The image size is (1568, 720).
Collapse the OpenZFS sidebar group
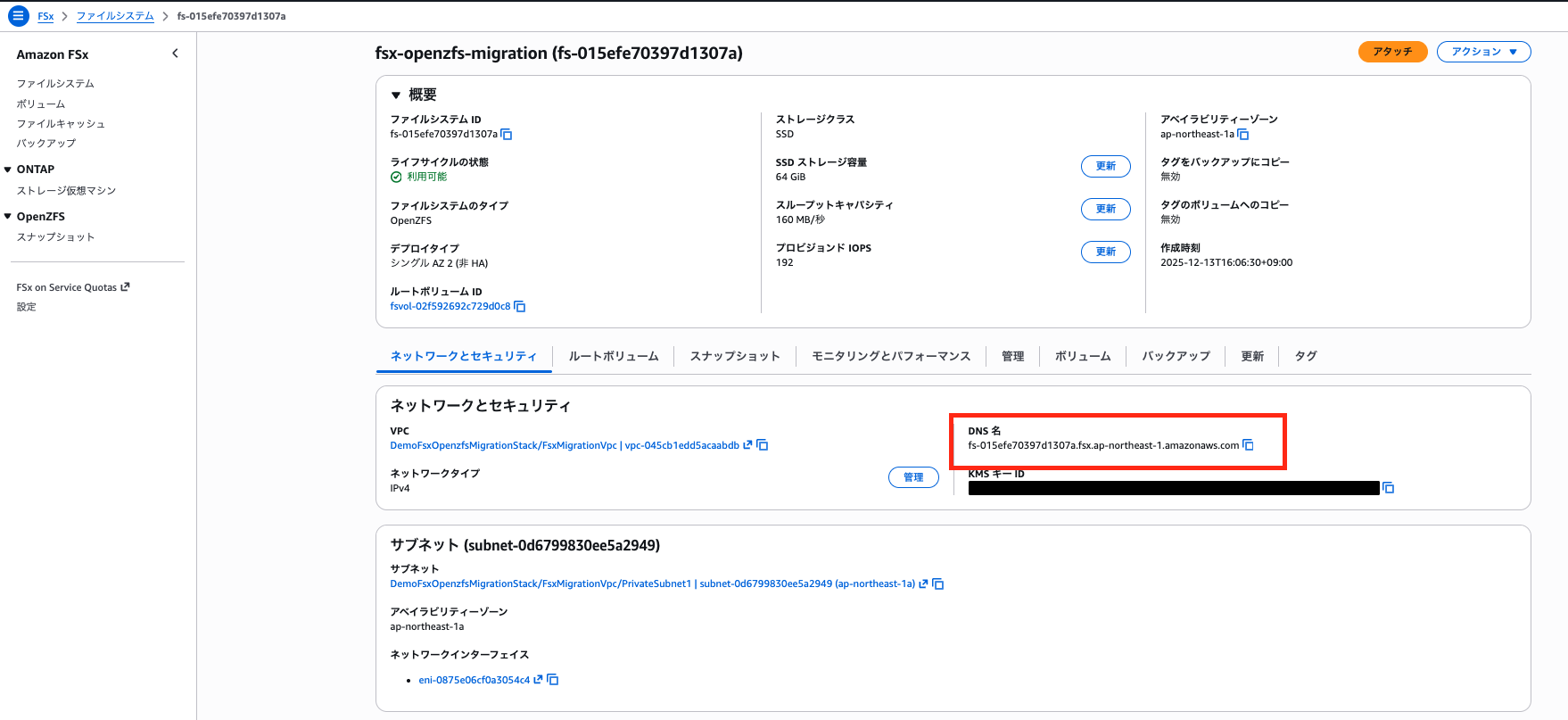click(8, 217)
